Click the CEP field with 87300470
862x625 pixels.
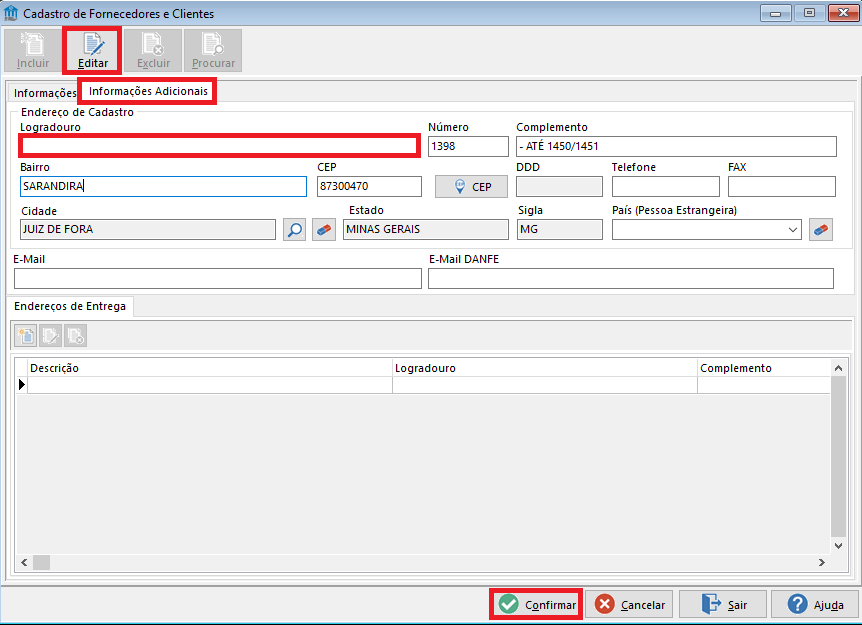click(369, 186)
